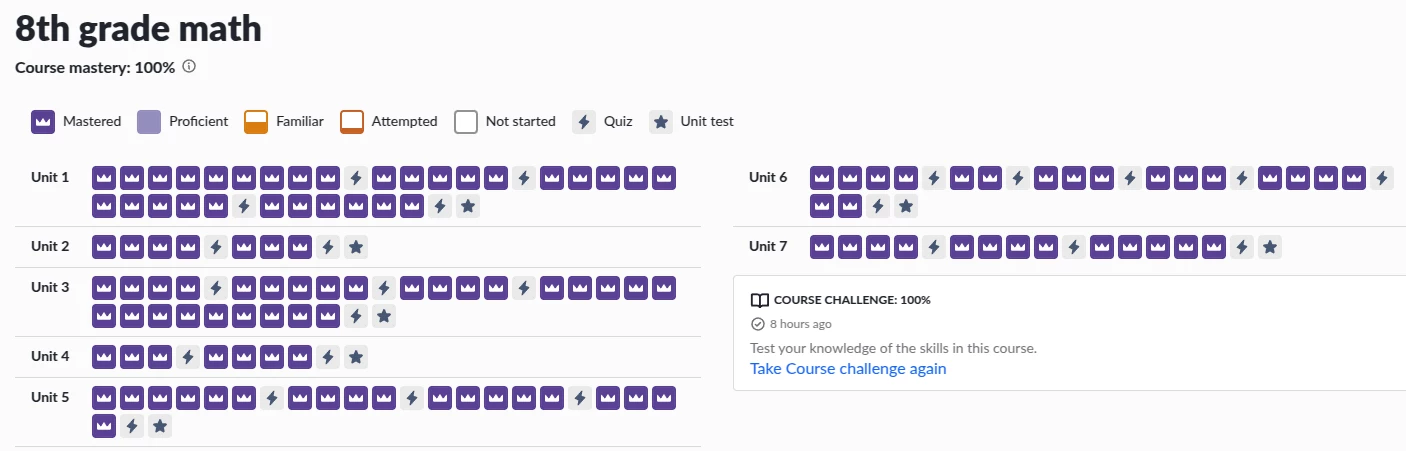
Task: Open the Unit 1 unit test star
Action: tap(467, 206)
